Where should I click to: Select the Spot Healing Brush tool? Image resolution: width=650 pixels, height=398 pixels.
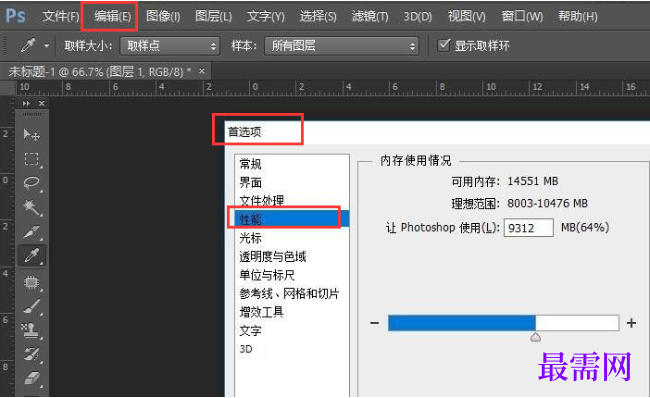(x=32, y=282)
